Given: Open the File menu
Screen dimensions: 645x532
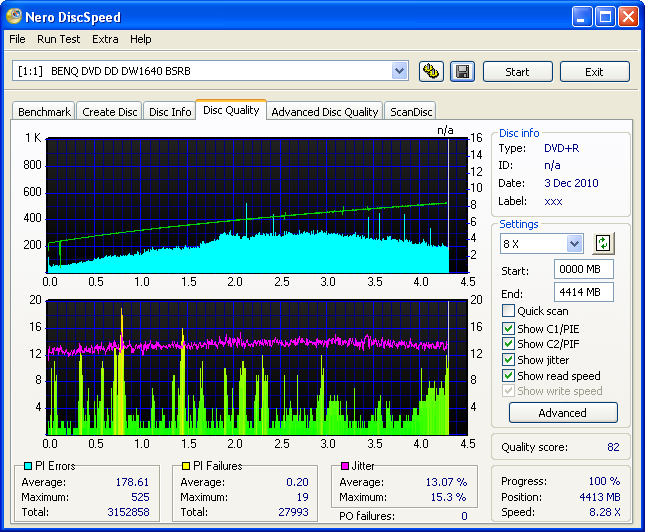Looking at the screenshot, I should [17, 39].
